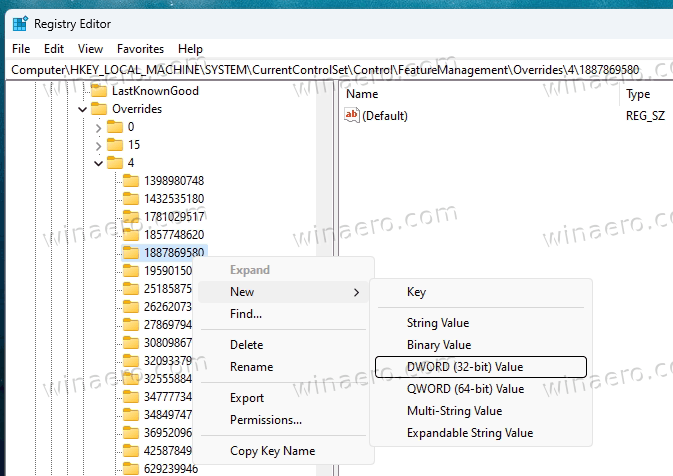This screenshot has height=476, width=673.
Task: Choose Rename from the context menu
Action: click(x=284, y=367)
